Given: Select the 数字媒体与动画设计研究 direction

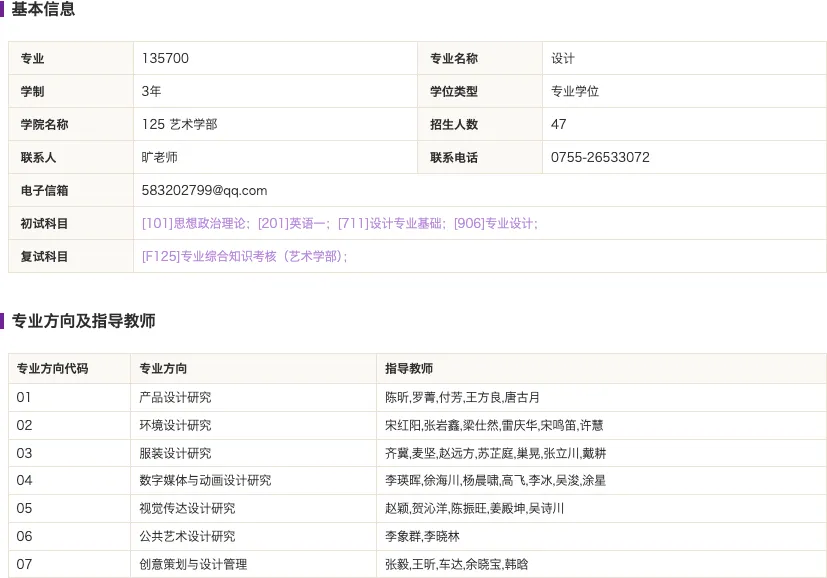Looking at the screenshot, I should tap(205, 480).
